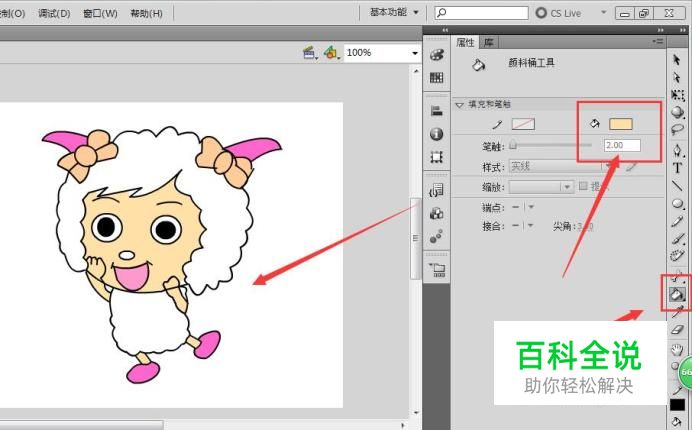The image size is (692, 430).
Task: Click the black stroke color swatch in toolbar
Action: tap(677, 405)
